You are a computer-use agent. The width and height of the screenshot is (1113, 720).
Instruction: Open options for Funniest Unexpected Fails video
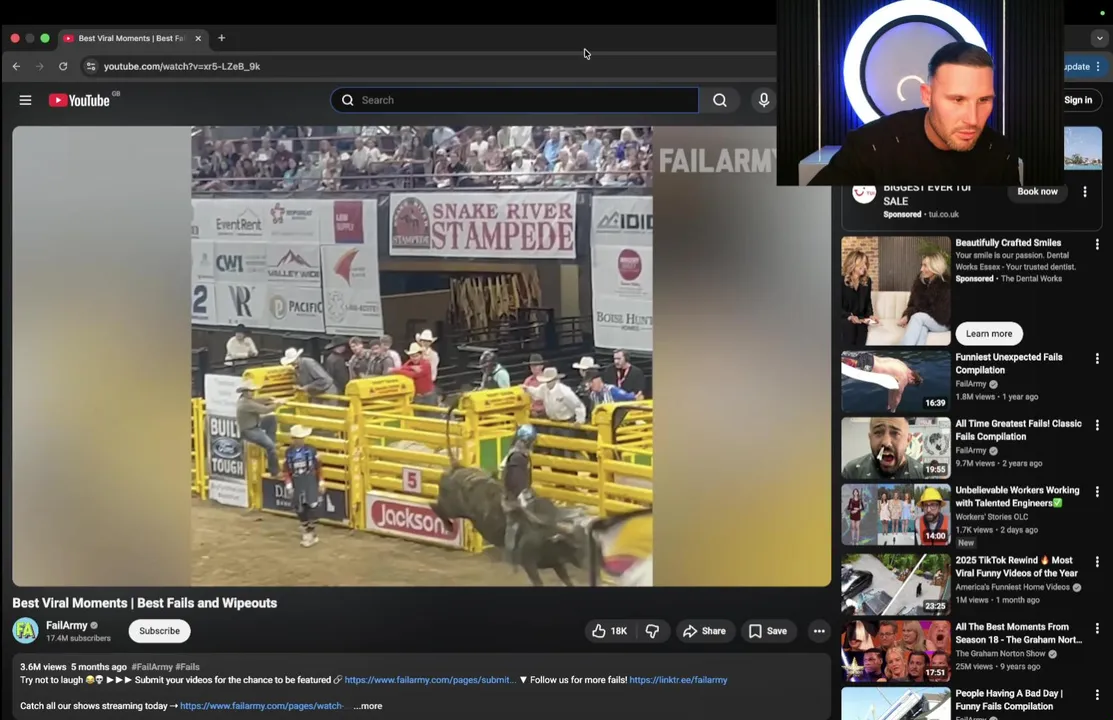click(1097, 359)
